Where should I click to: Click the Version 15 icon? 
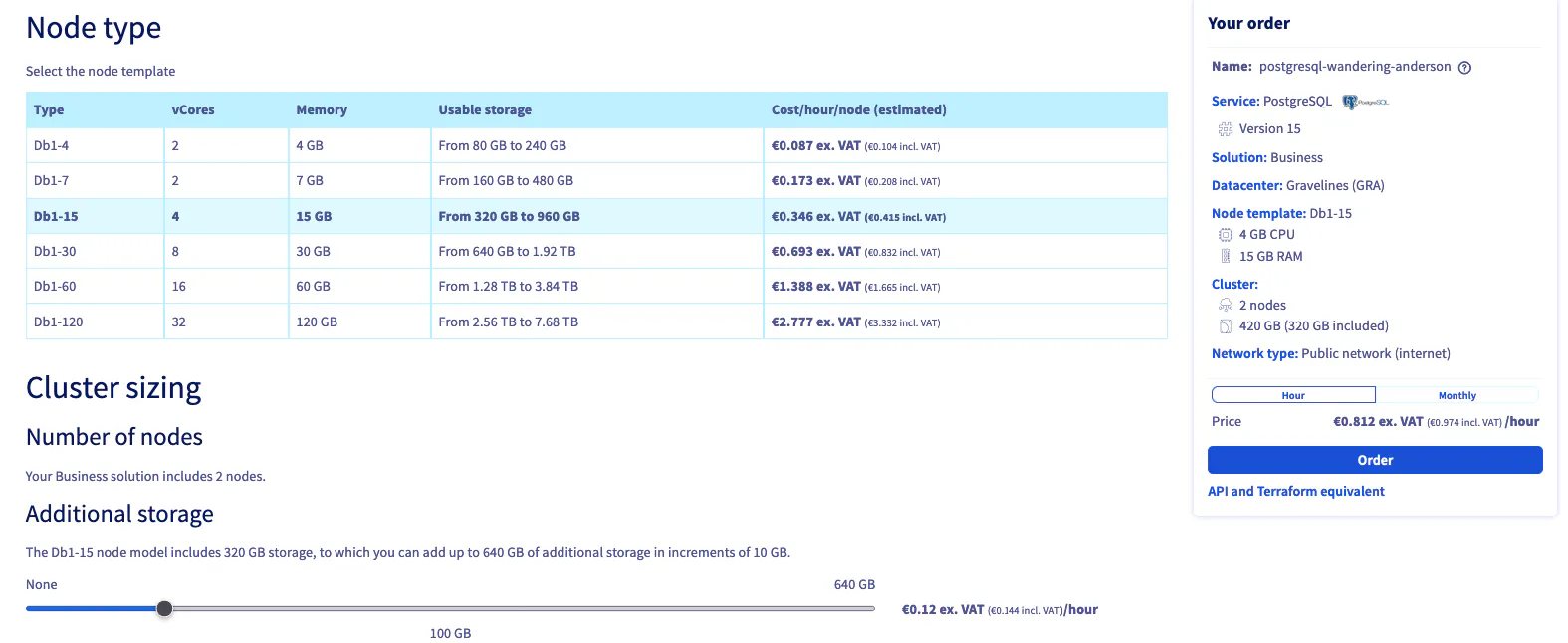pos(1226,129)
